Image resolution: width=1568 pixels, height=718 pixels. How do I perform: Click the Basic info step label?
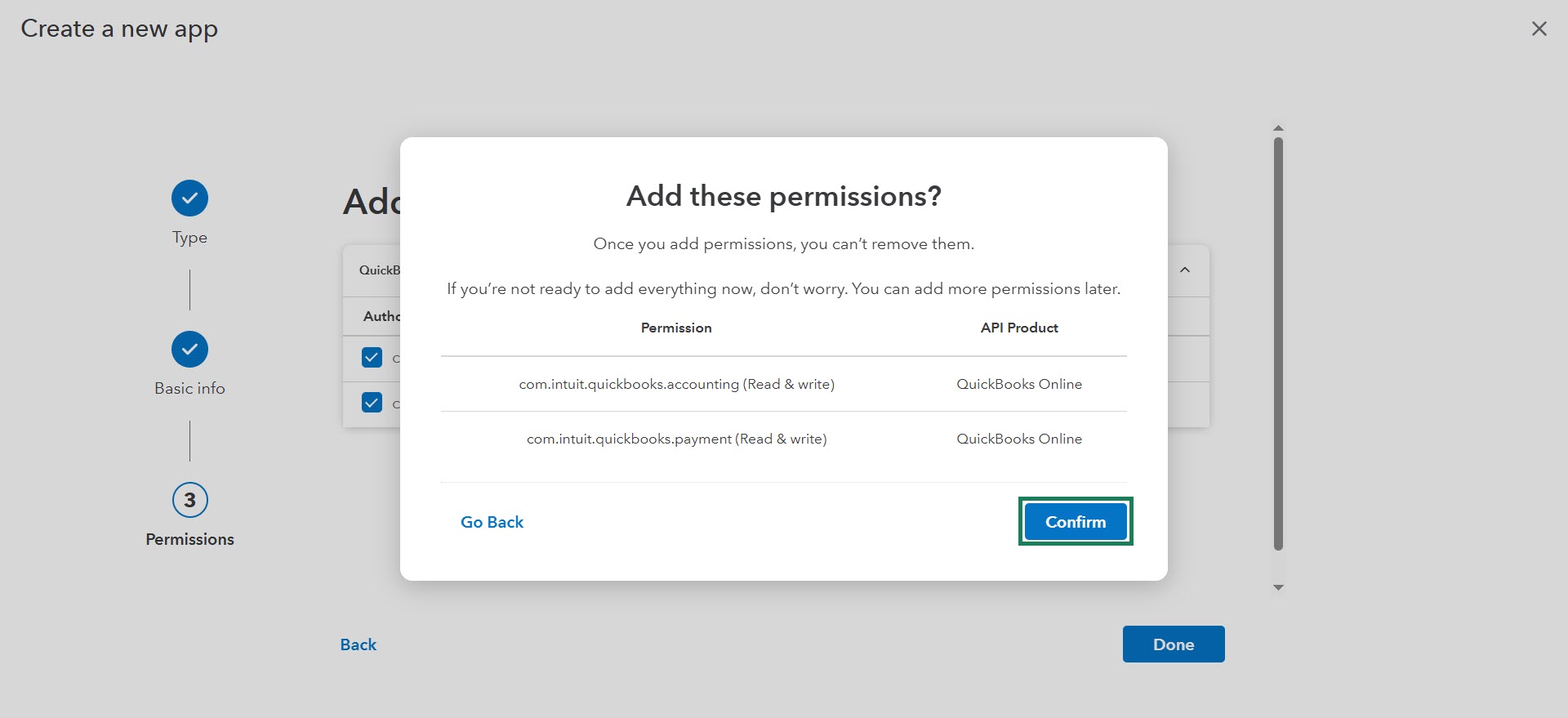click(189, 389)
